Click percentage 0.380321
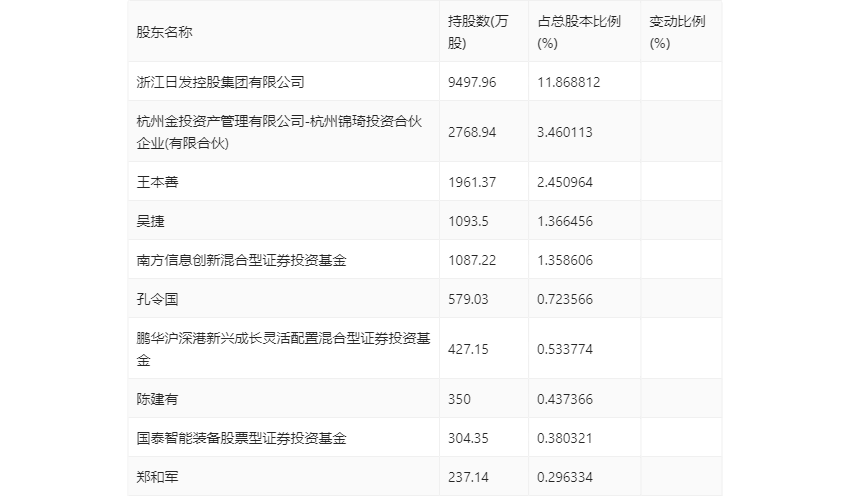This screenshot has height=496, width=850. [564, 438]
